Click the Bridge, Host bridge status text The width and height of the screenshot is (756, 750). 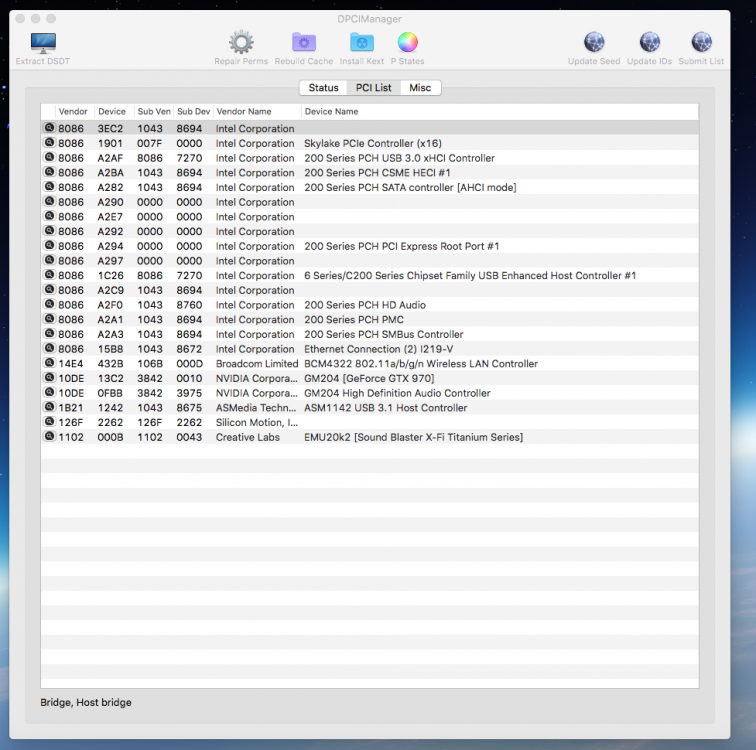[x=86, y=702]
